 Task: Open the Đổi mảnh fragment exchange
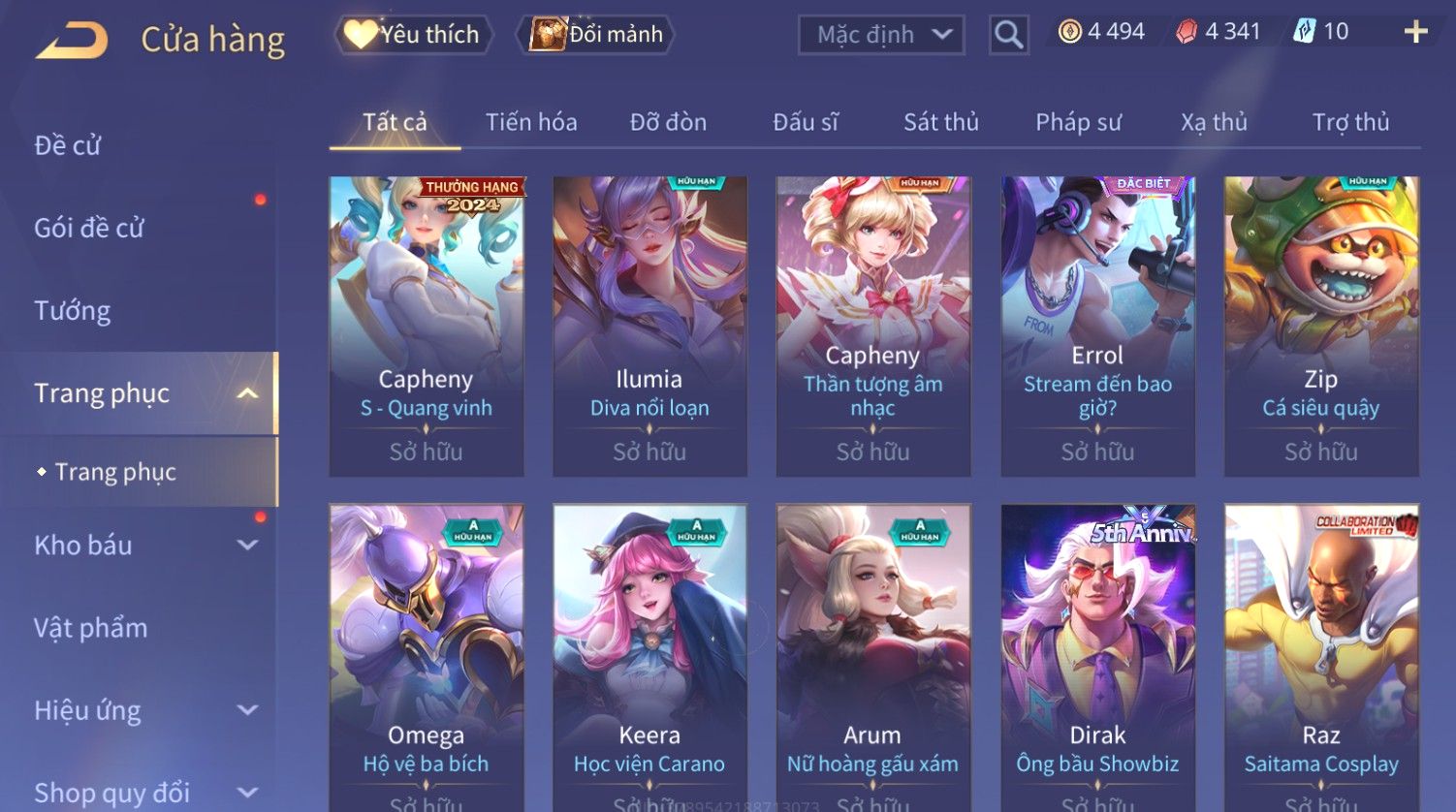click(x=596, y=35)
